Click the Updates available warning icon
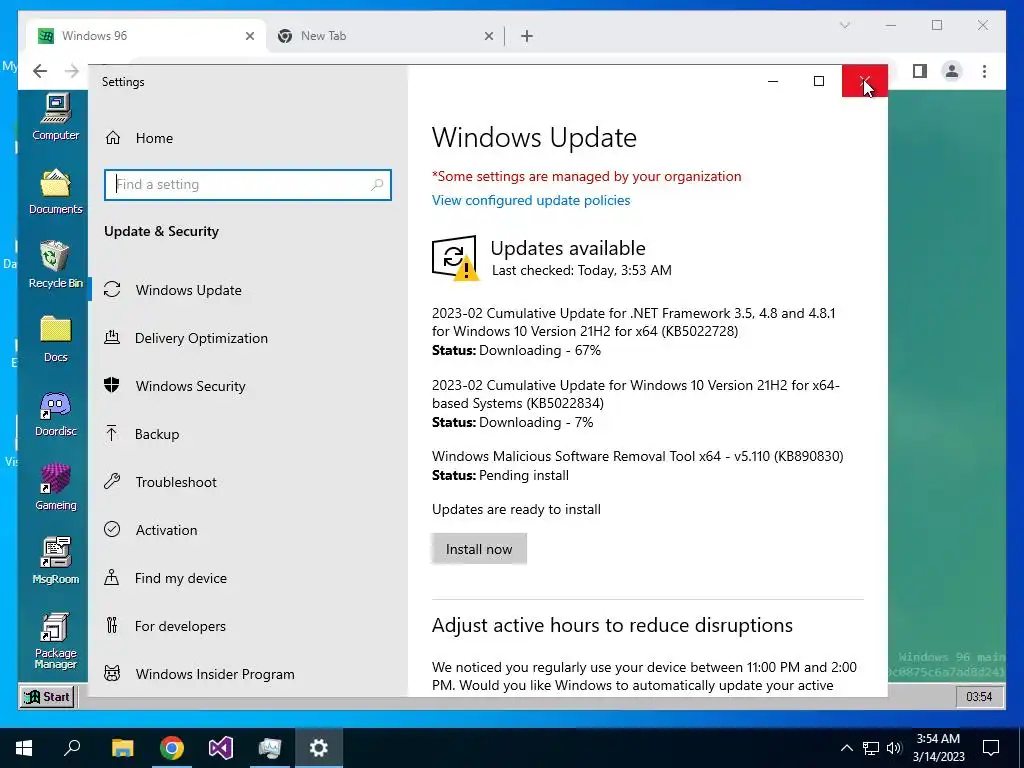 (455, 258)
